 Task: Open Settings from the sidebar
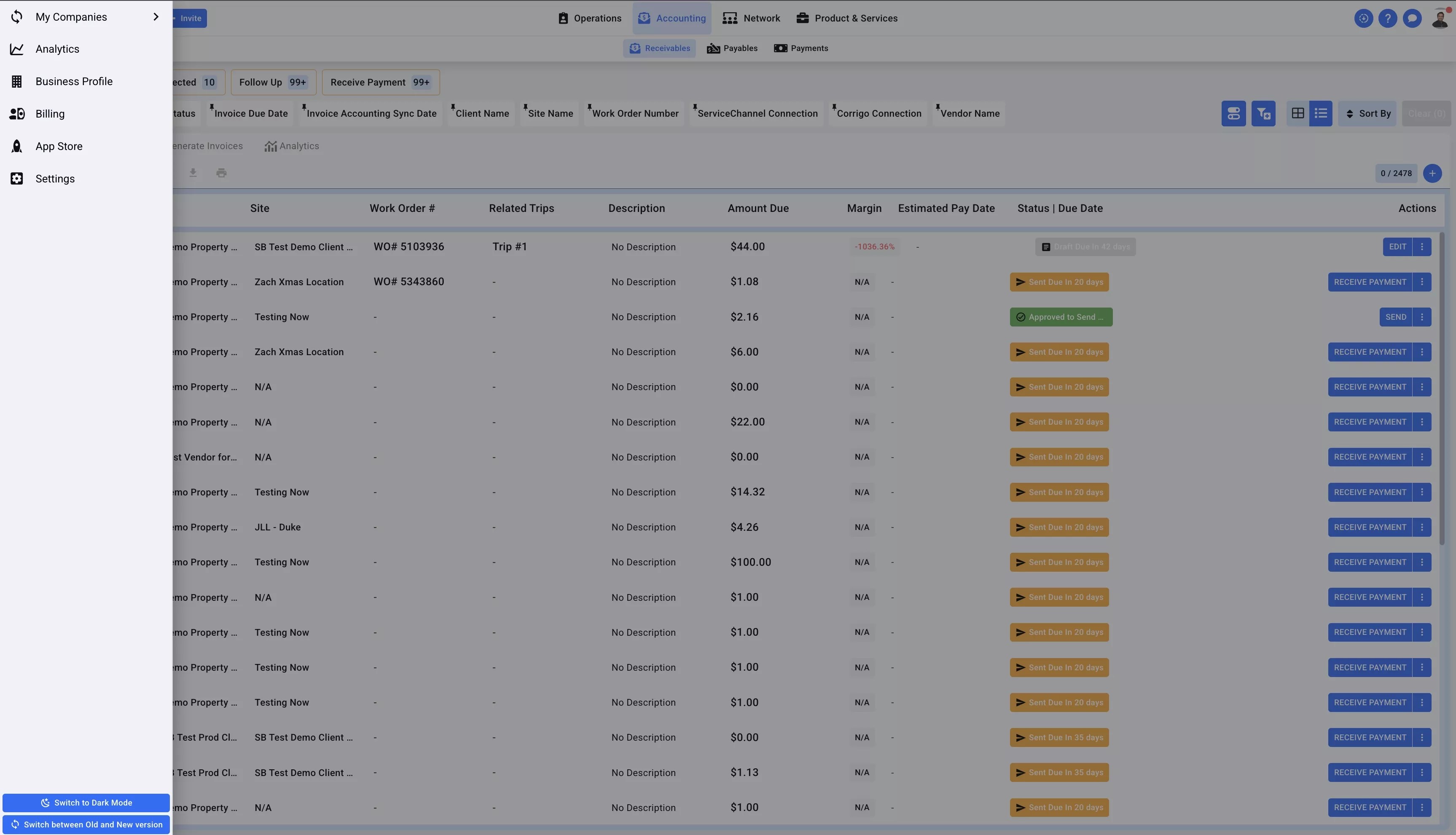tap(55, 178)
